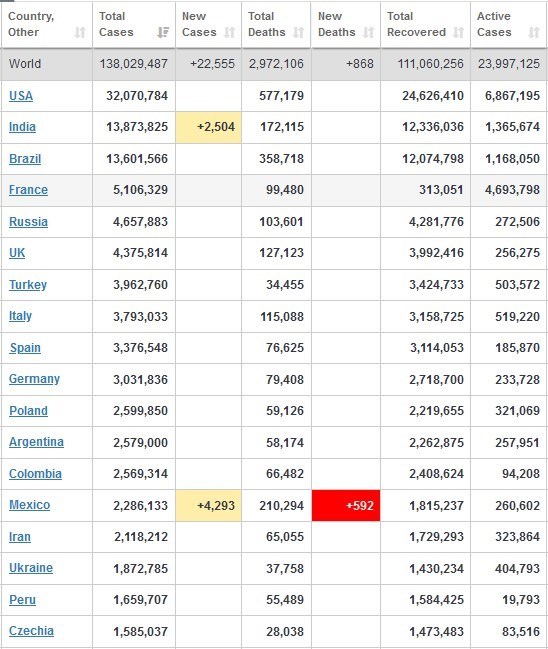The image size is (548, 649).
Task: Sort table by New Cases icon
Action: pos(230,32)
